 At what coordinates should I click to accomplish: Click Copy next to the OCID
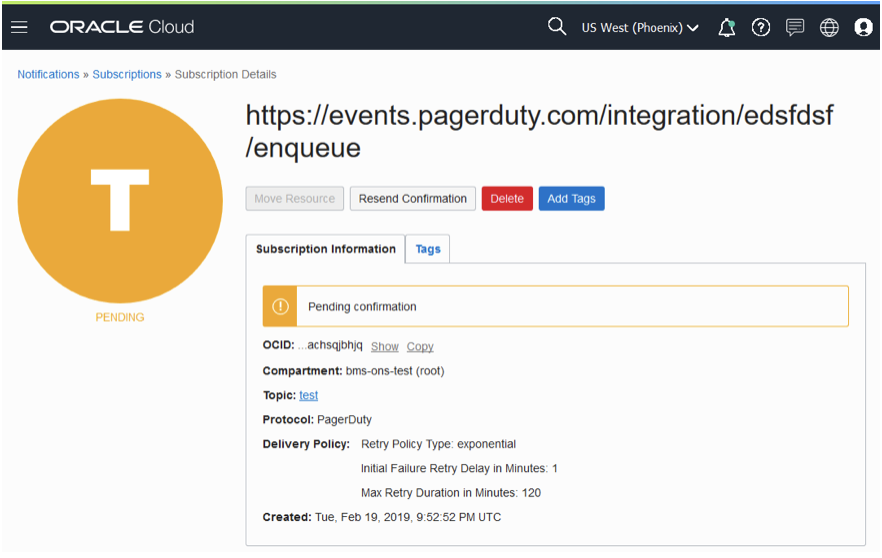click(x=420, y=347)
